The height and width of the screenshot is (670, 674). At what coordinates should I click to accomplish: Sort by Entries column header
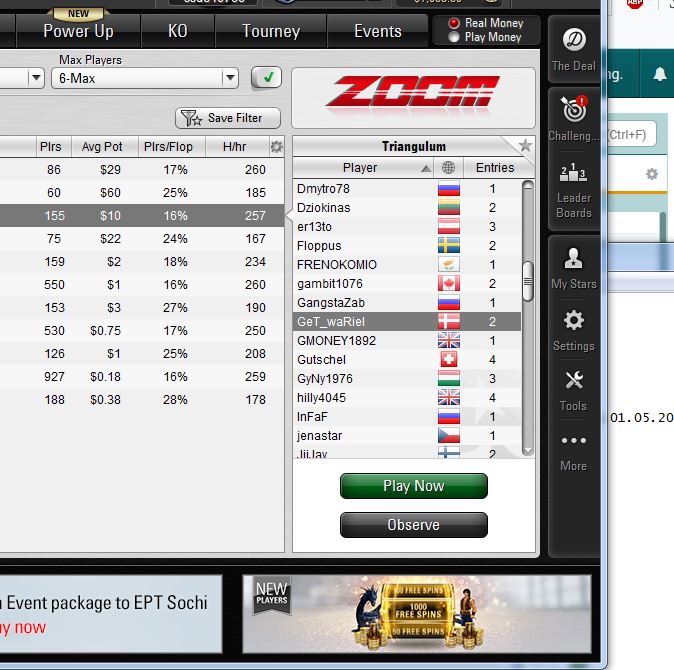[x=495, y=168]
